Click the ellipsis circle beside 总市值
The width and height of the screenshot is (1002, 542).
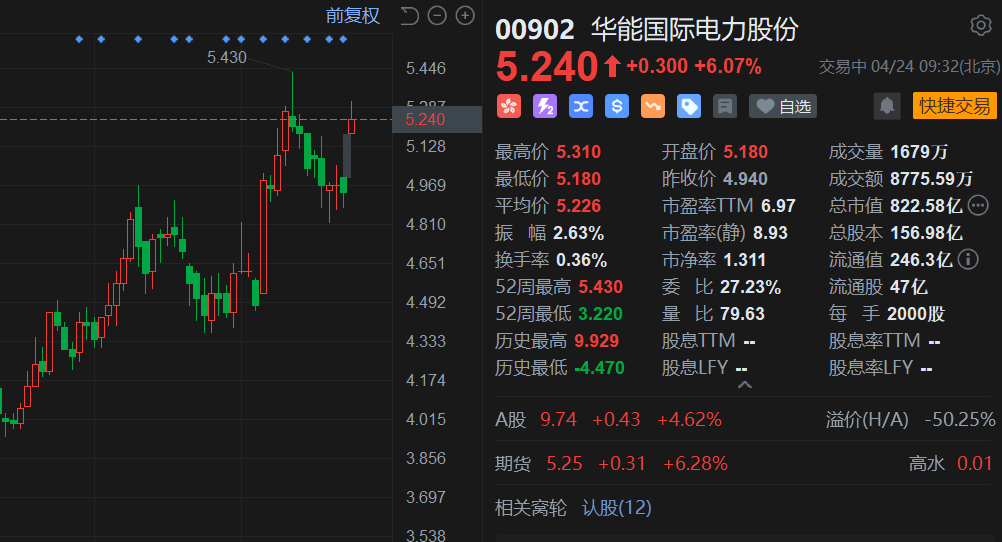point(978,205)
